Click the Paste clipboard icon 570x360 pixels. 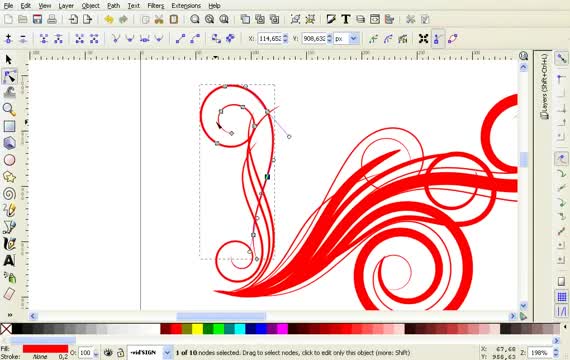(x=173, y=19)
